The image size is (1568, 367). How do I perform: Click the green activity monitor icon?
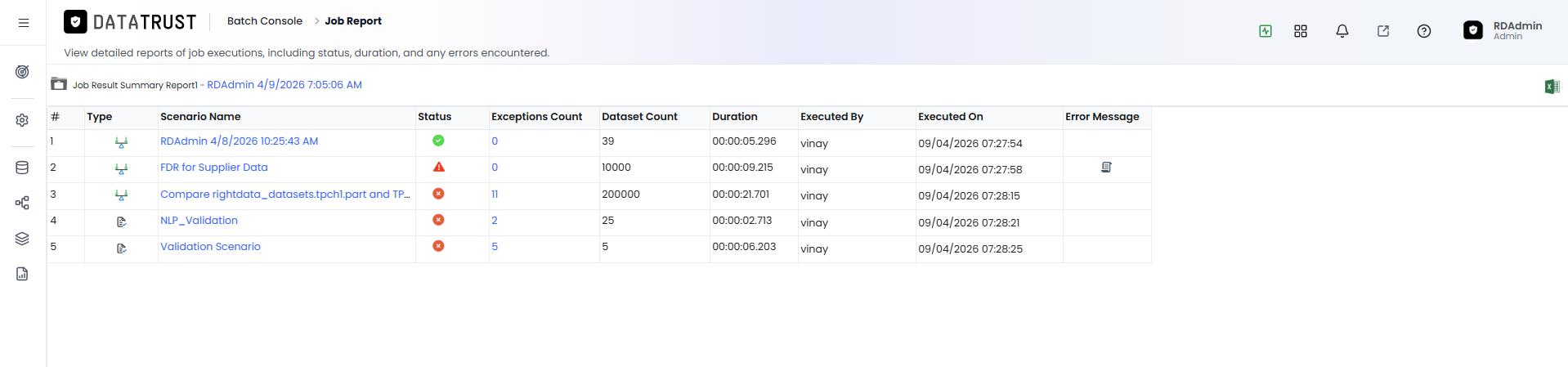tap(1266, 31)
